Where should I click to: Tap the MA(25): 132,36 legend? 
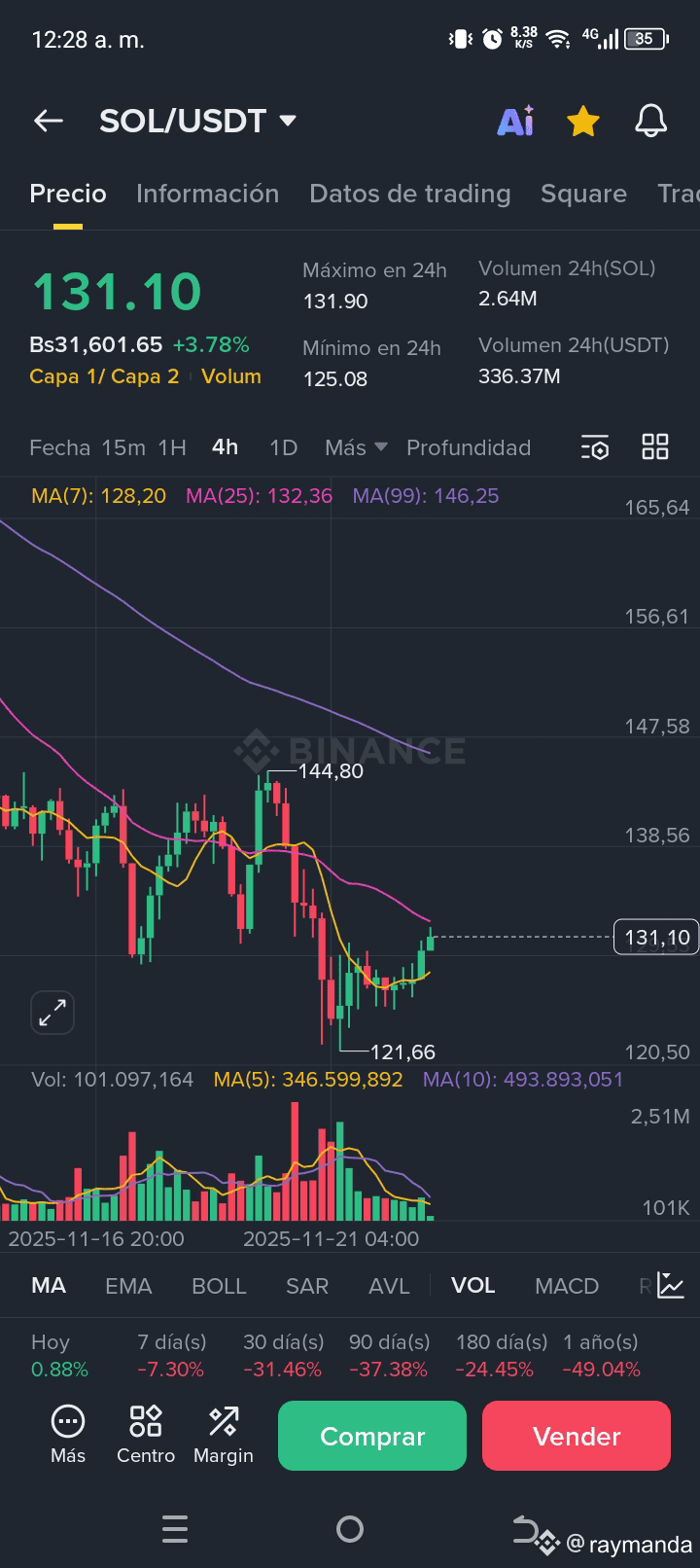[x=259, y=496]
